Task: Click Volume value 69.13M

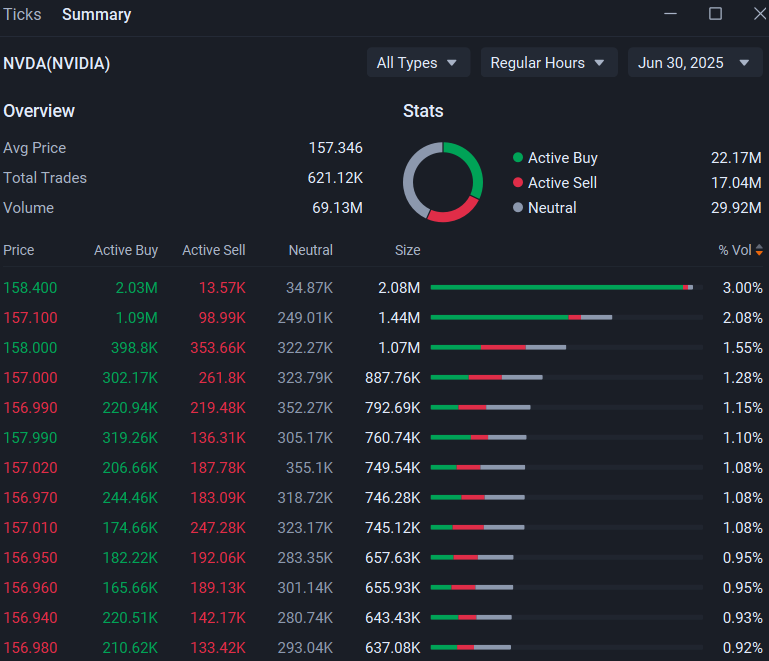Action: (337, 207)
